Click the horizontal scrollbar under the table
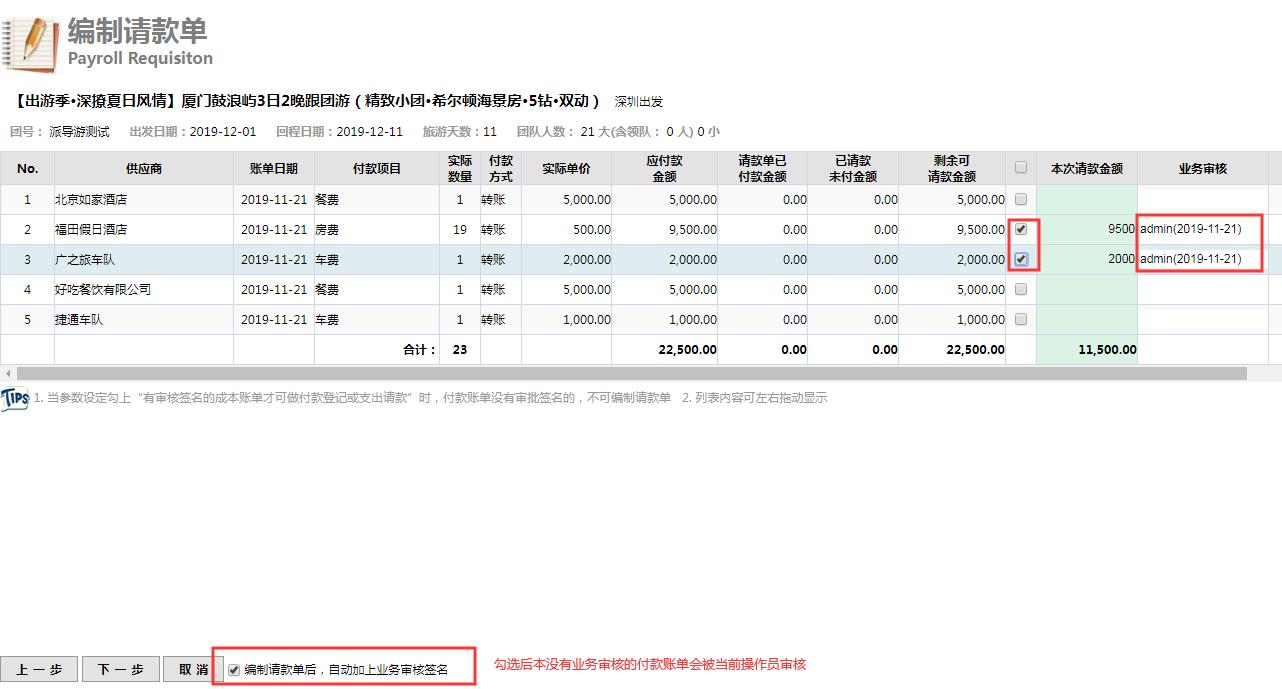This screenshot has width=1282, height=689. tap(632, 373)
